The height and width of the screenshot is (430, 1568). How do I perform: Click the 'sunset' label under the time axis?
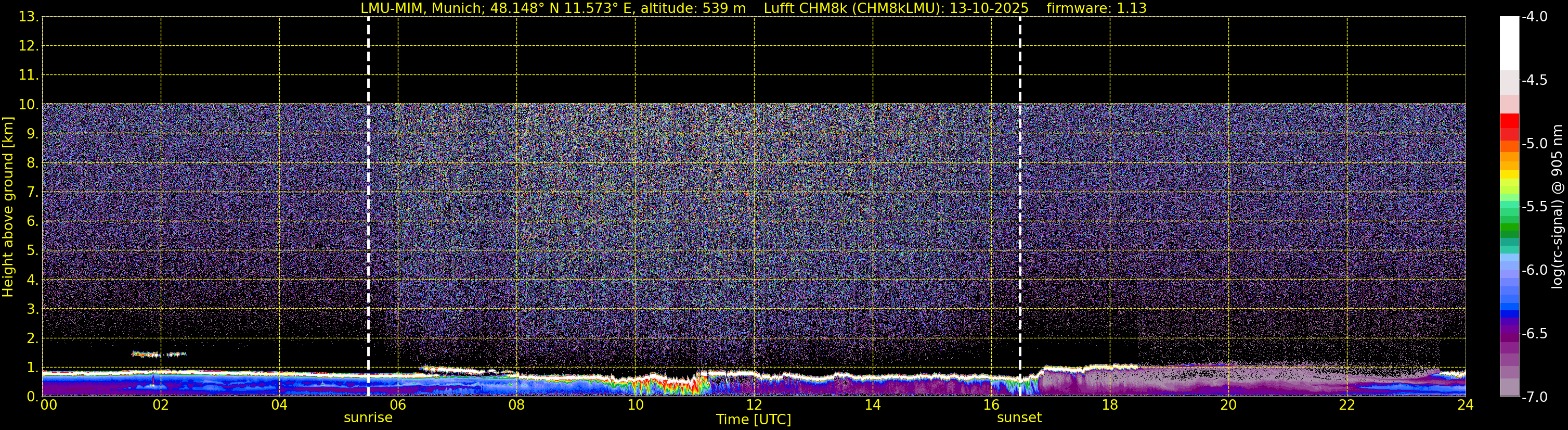click(x=1019, y=418)
